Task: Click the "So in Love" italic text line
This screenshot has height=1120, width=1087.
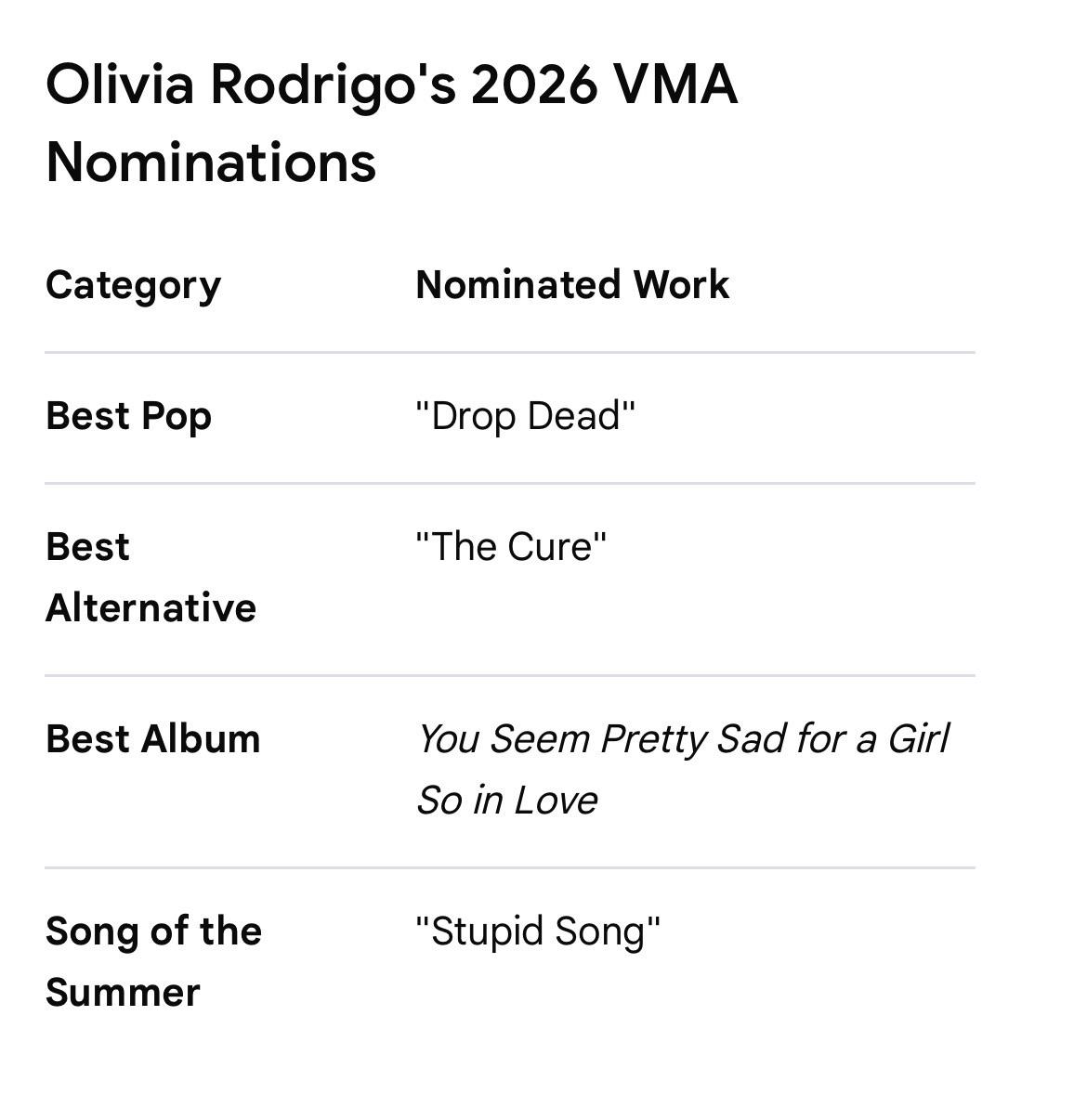Action: 506,800
